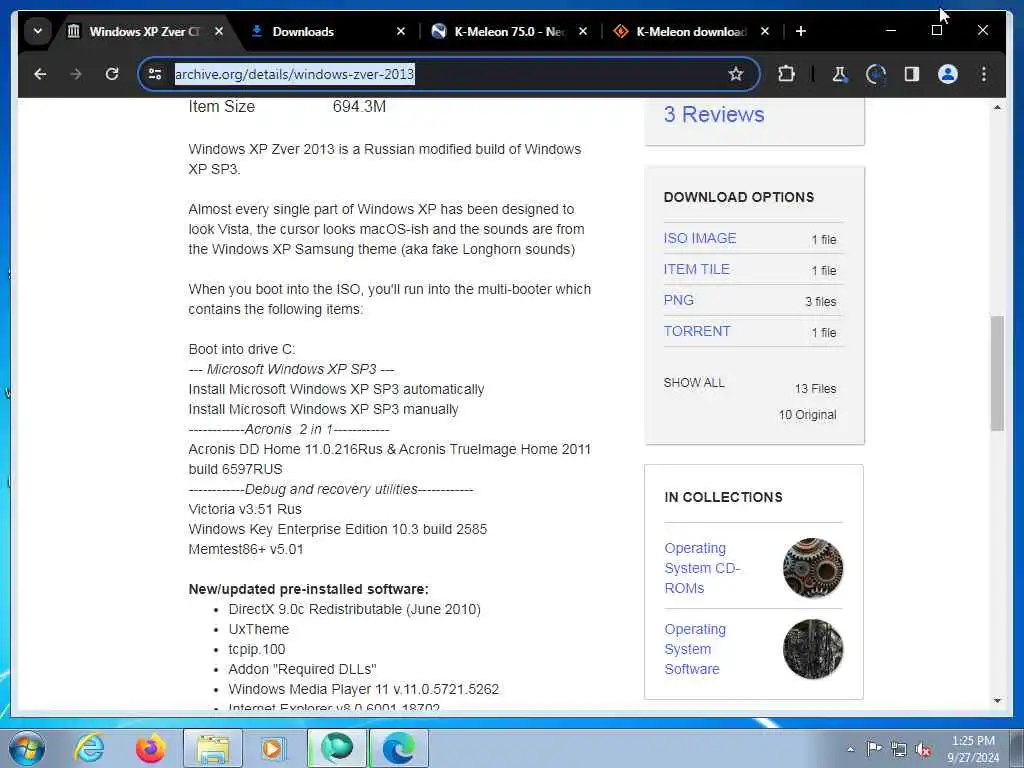1024x768 pixels.
Task: Click the 'Memtest86+ v5.01' line
Action: 246,549
